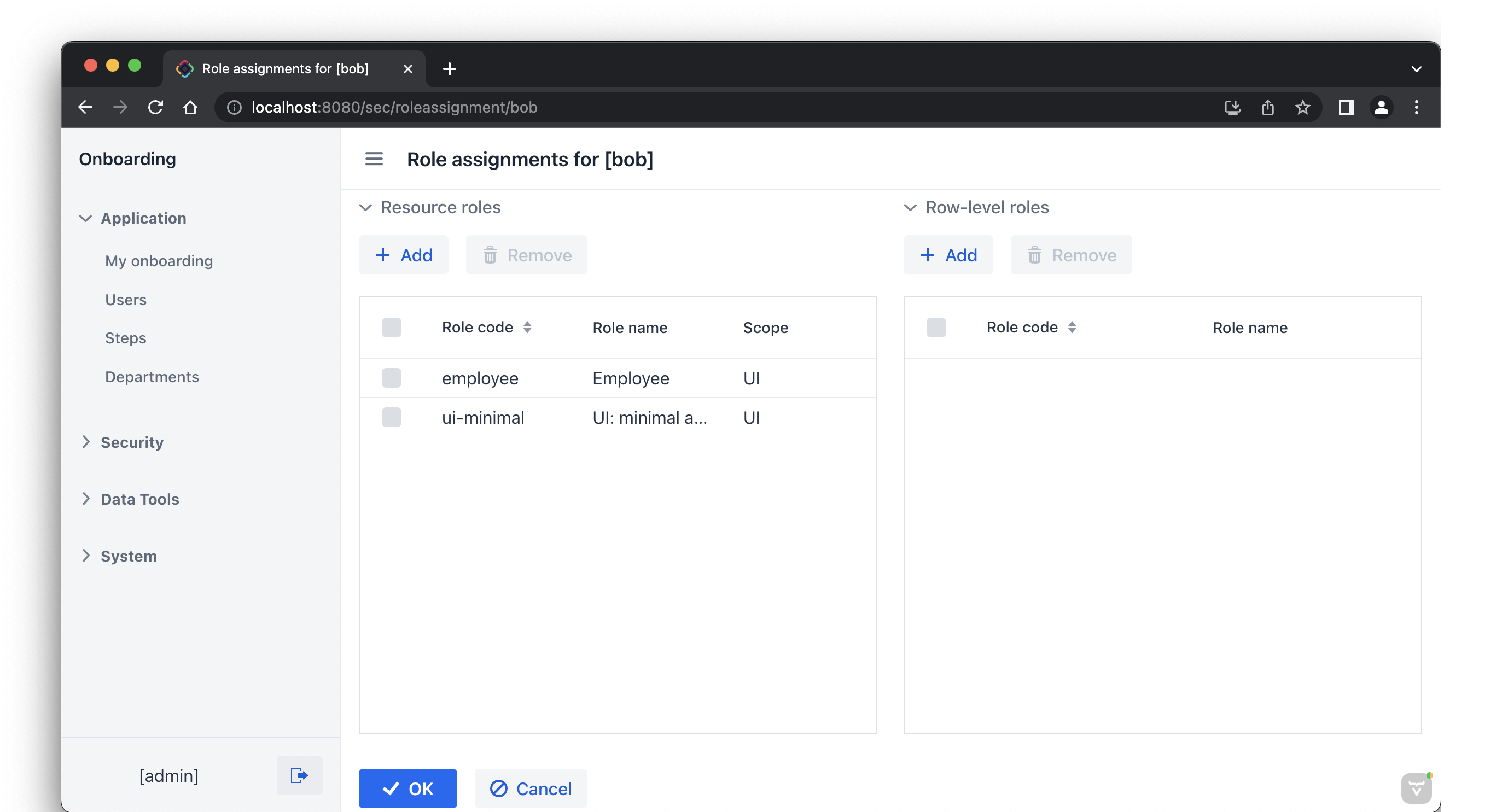This screenshot has width=1502, height=812.
Task: Check the ui-minimal row checkbox
Action: point(391,417)
